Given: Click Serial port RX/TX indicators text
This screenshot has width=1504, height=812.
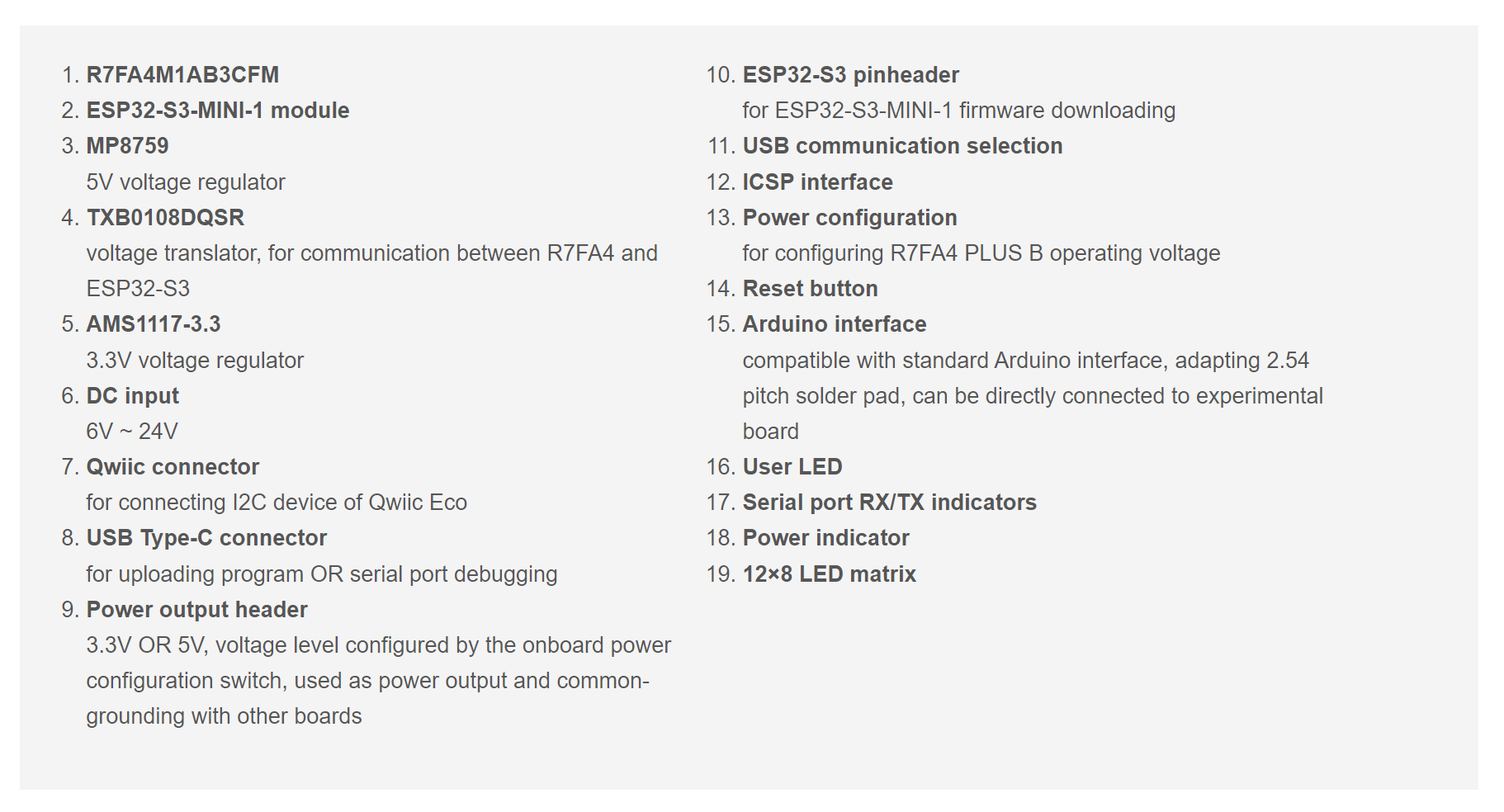Looking at the screenshot, I should (889, 503).
